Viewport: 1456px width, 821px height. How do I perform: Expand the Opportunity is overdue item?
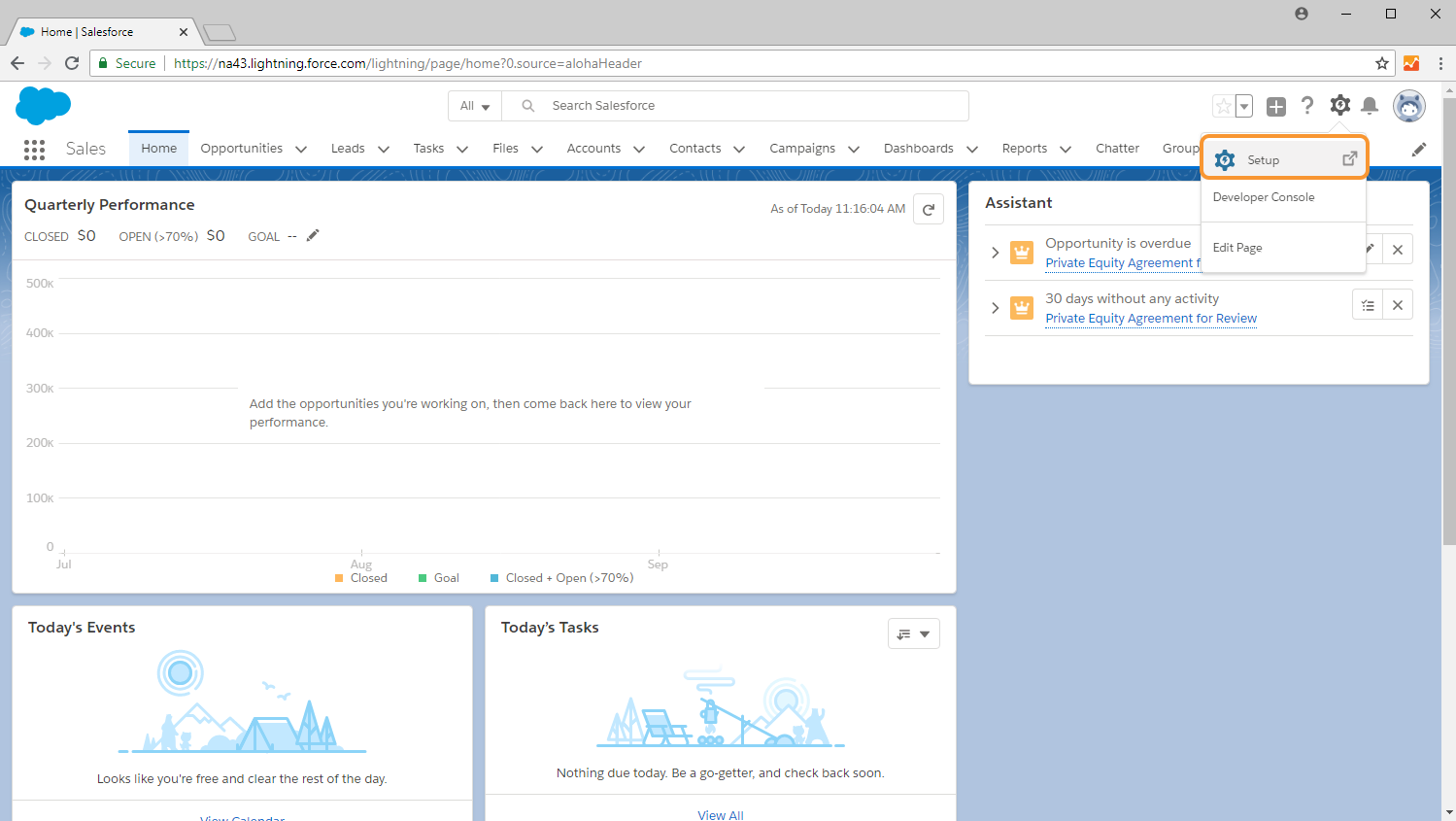[995, 253]
